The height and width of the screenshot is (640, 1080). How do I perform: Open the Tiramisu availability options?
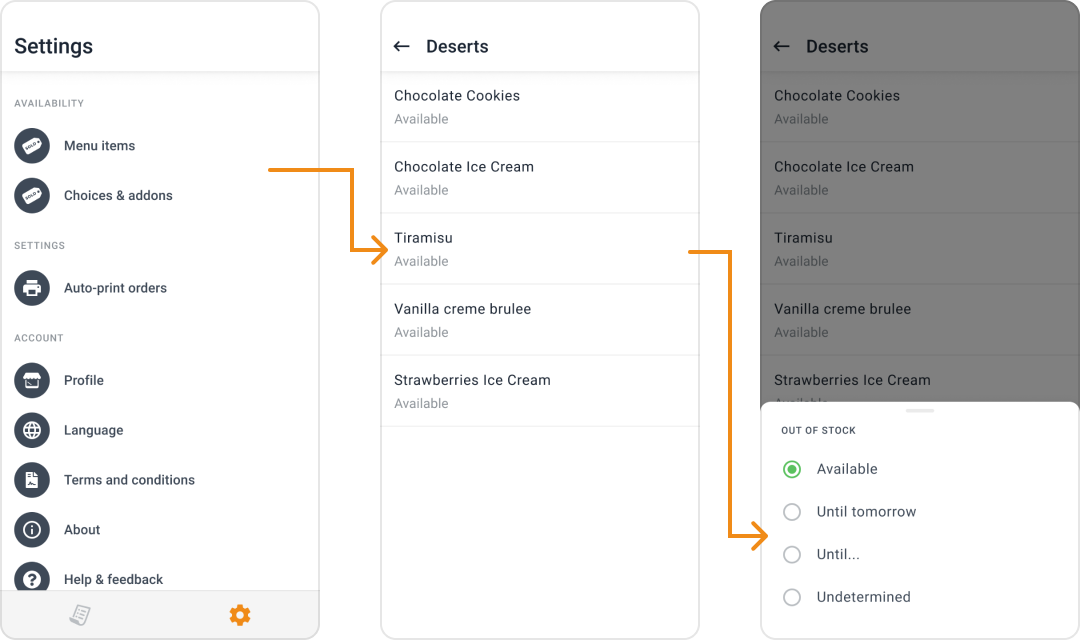540,247
